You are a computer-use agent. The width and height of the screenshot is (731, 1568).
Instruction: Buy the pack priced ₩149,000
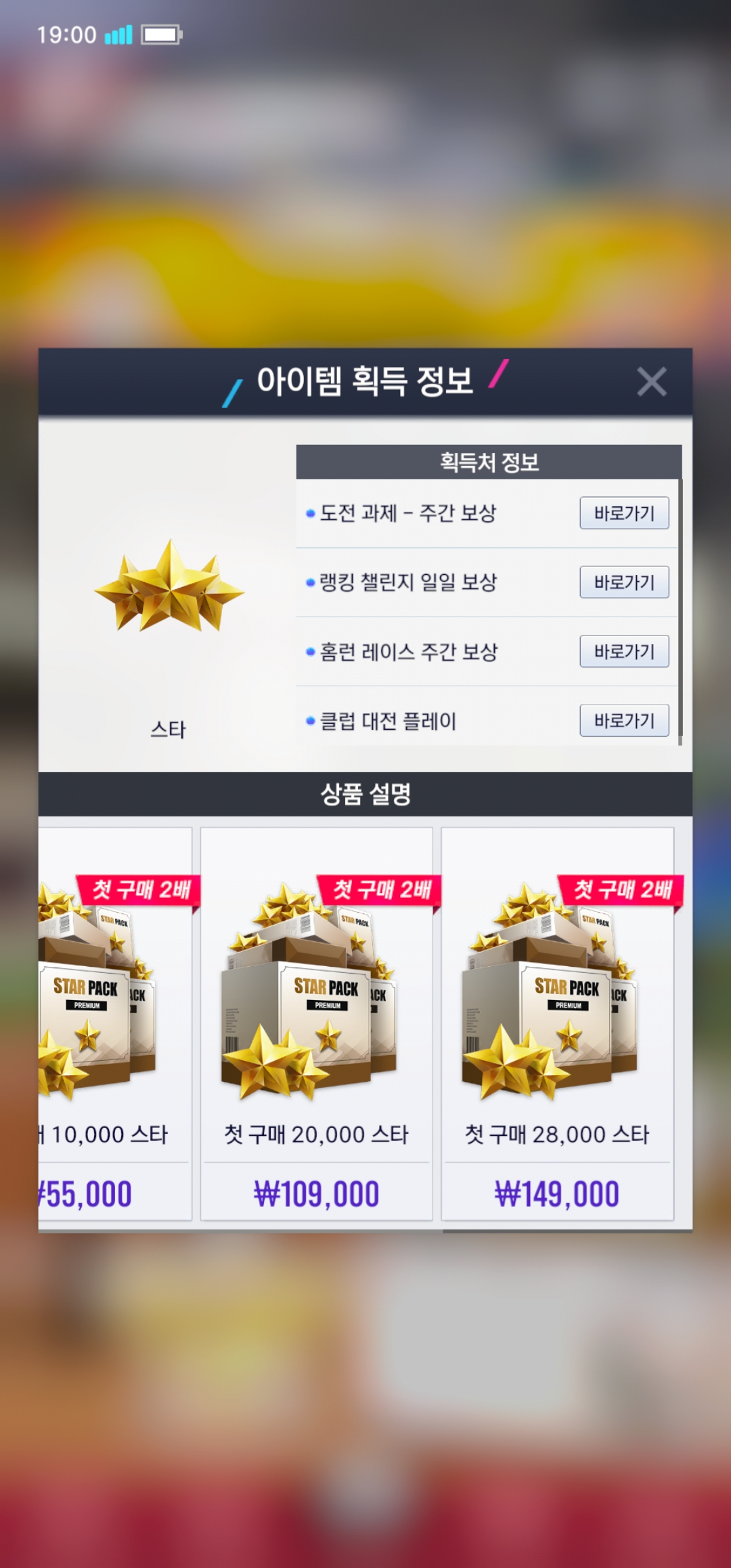[x=557, y=1194]
